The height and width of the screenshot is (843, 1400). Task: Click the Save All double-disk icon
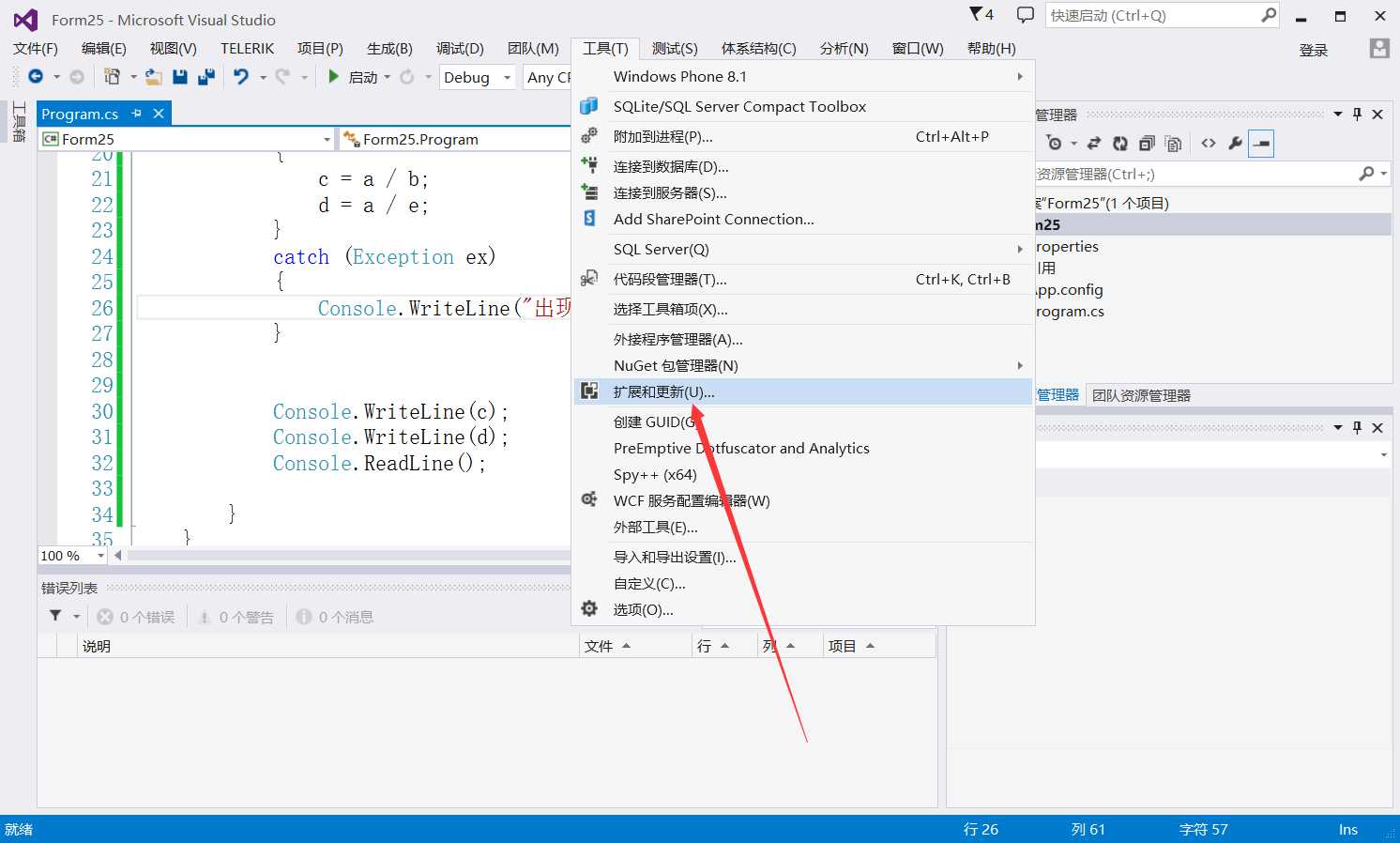[206, 77]
